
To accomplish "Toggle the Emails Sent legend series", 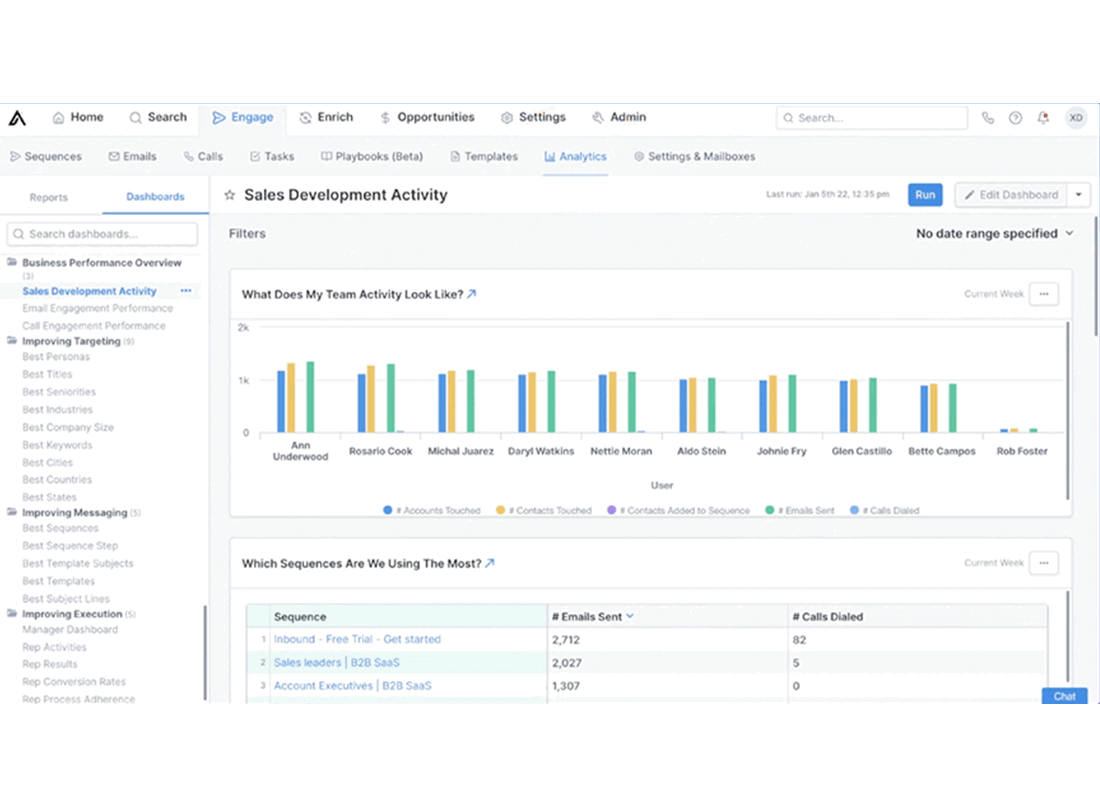I will 800,511.
